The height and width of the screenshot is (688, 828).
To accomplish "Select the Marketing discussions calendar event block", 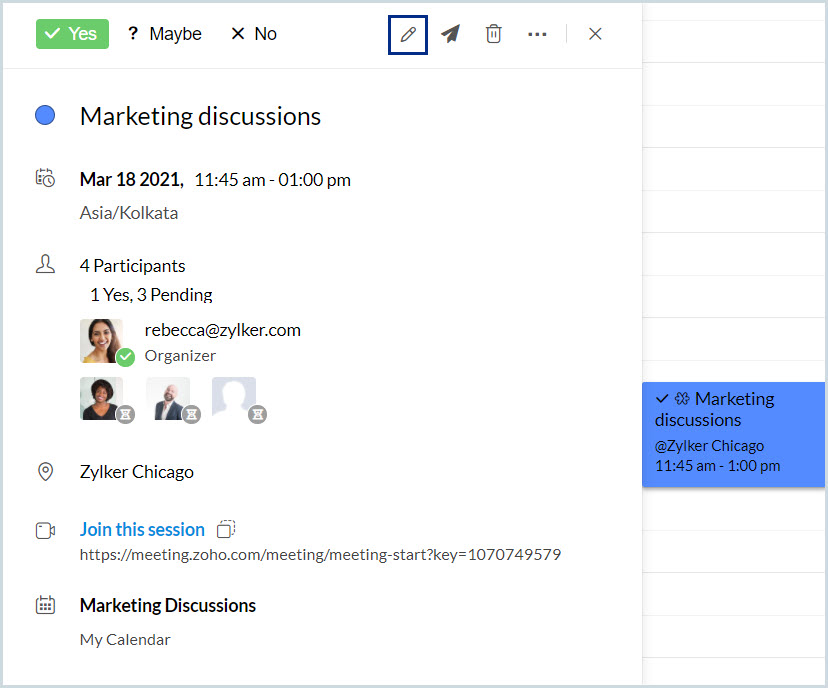I will [734, 433].
